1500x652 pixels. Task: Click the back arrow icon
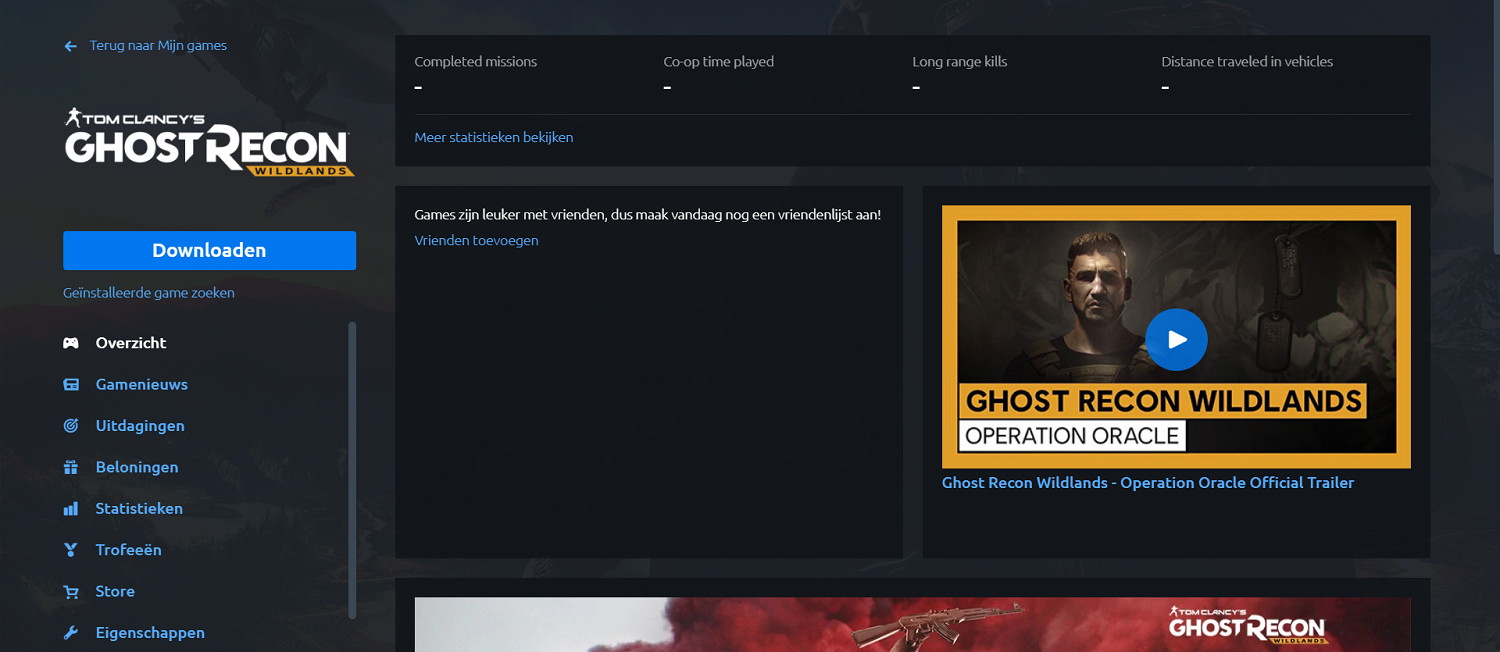click(x=70, y=46)
